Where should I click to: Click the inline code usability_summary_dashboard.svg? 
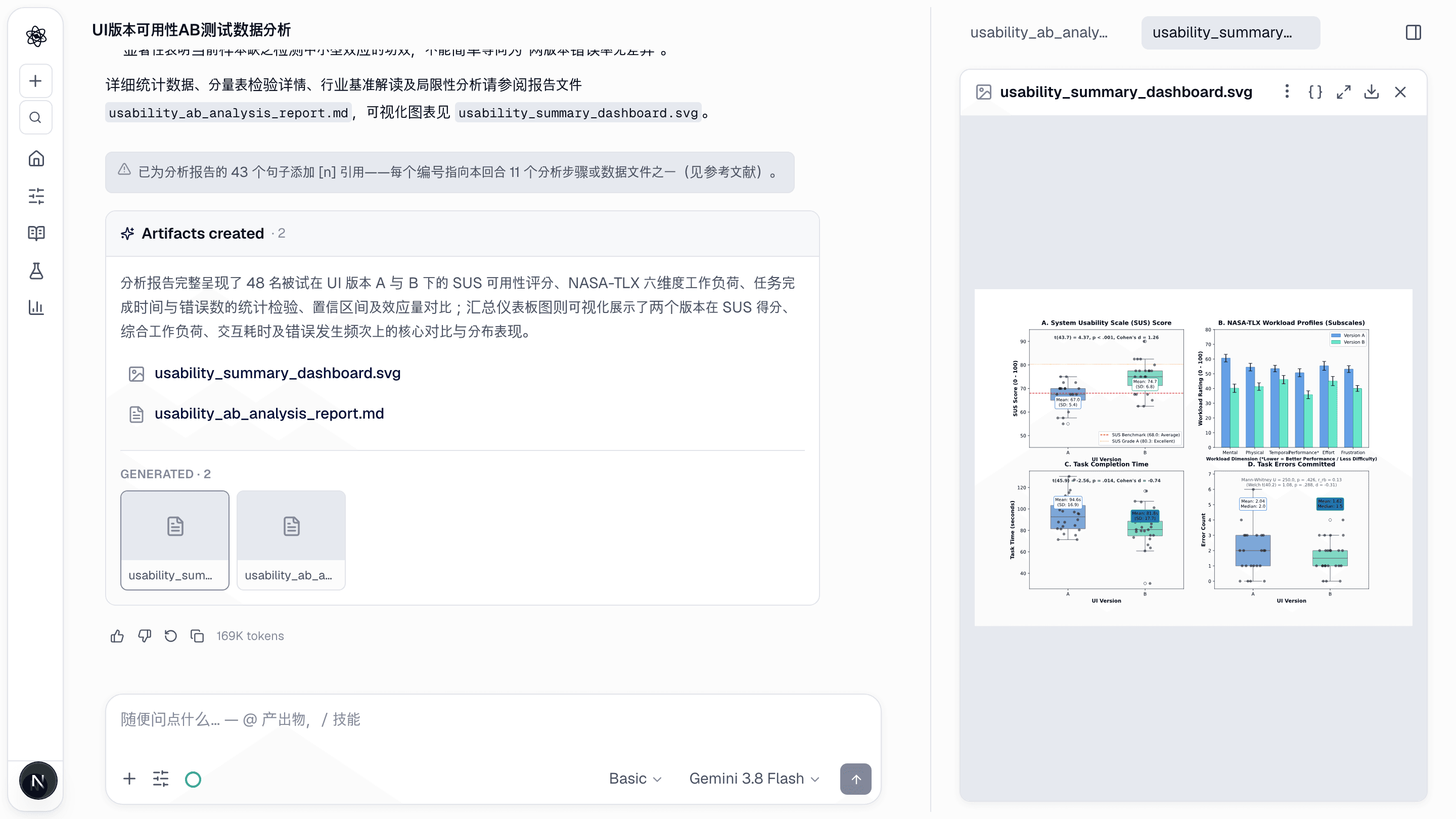click(578, 113)
